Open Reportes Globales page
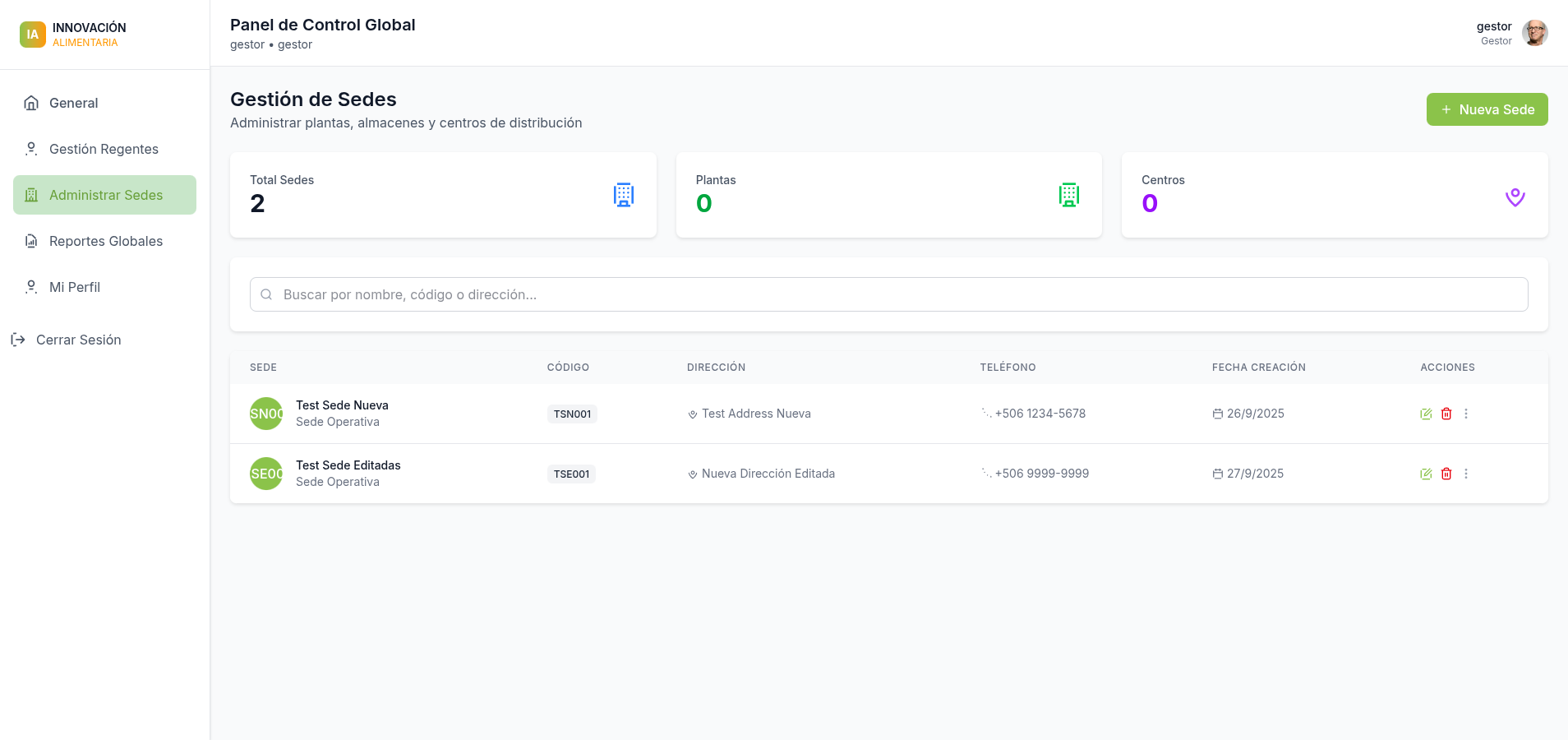1568x740 pixels. tap(104, 241)
